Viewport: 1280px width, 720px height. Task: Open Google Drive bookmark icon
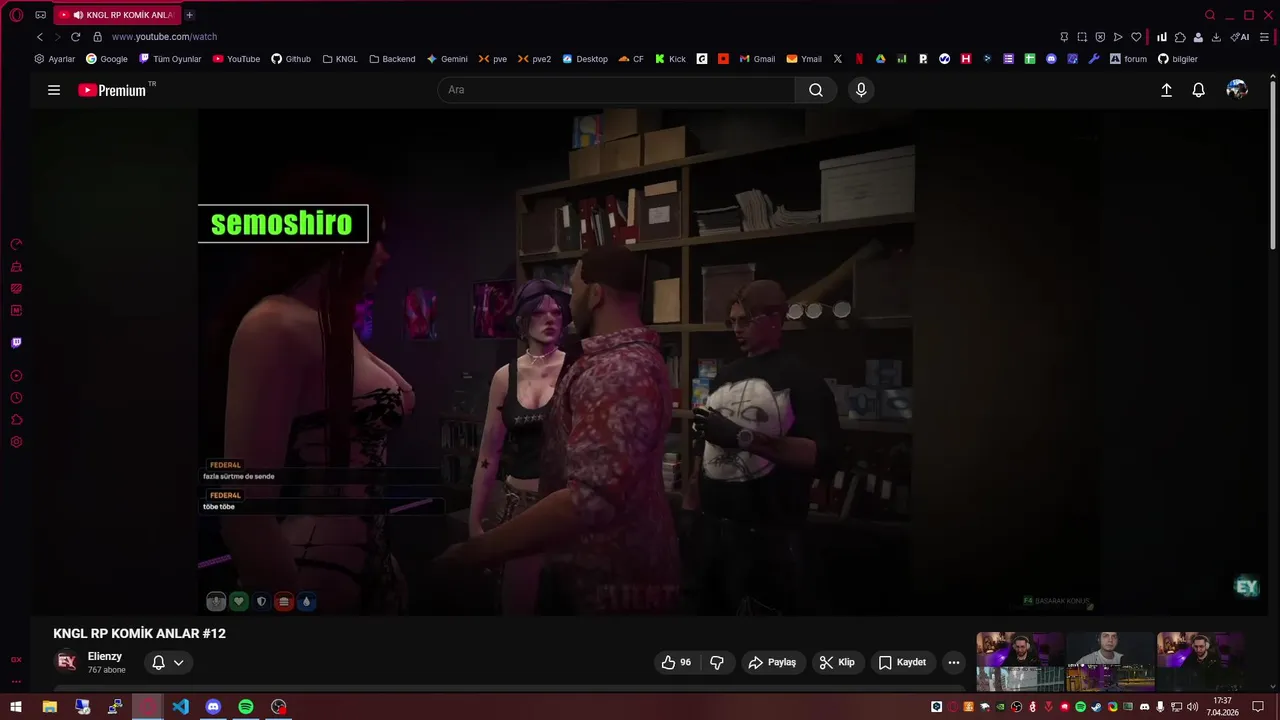click(x=880, y=59)
